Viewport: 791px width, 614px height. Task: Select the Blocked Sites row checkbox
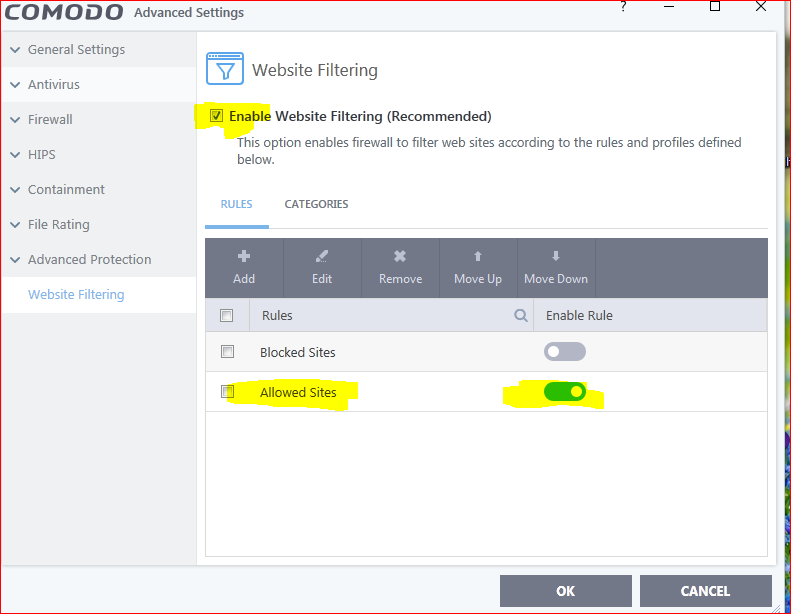(x=228, y=352)
